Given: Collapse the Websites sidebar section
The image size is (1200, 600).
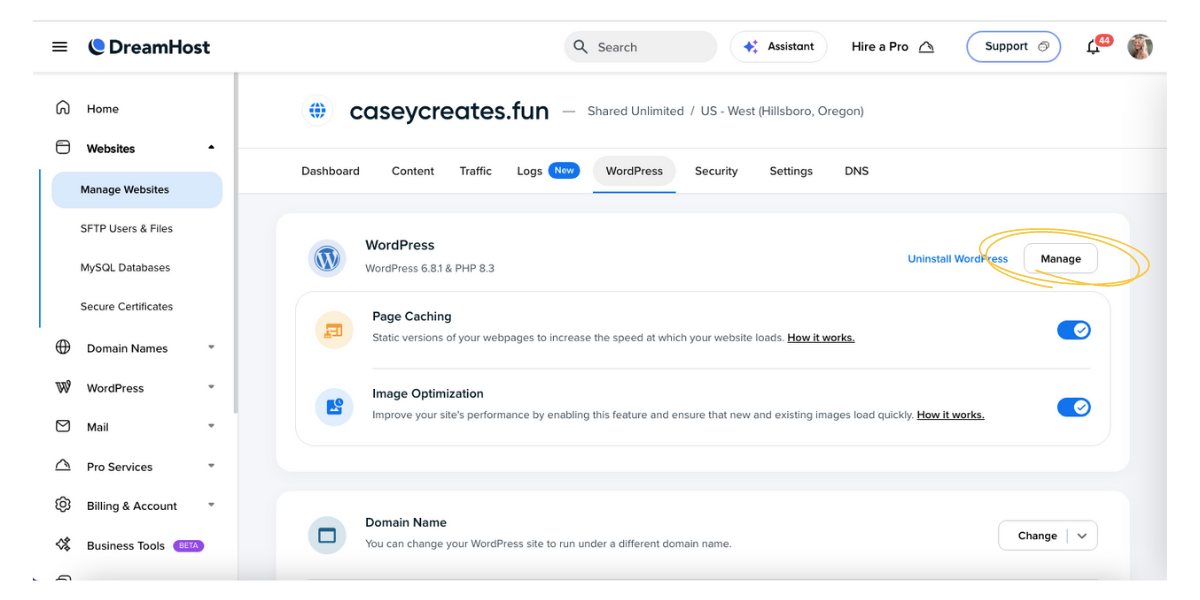Looking at the screenshot, I should tap(211, 148).
